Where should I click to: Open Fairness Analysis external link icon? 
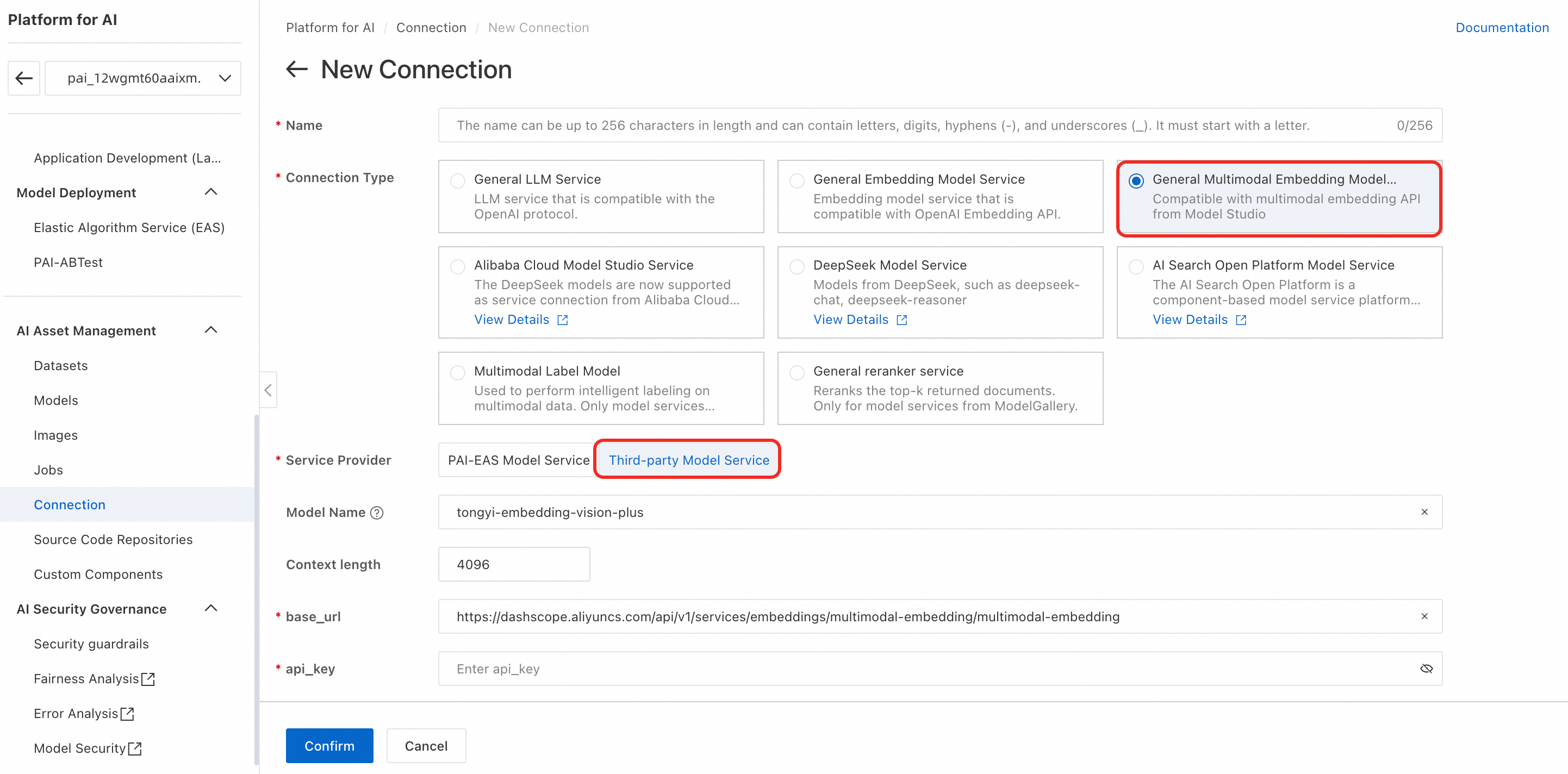pyautogui.click(x=148, y=678)
